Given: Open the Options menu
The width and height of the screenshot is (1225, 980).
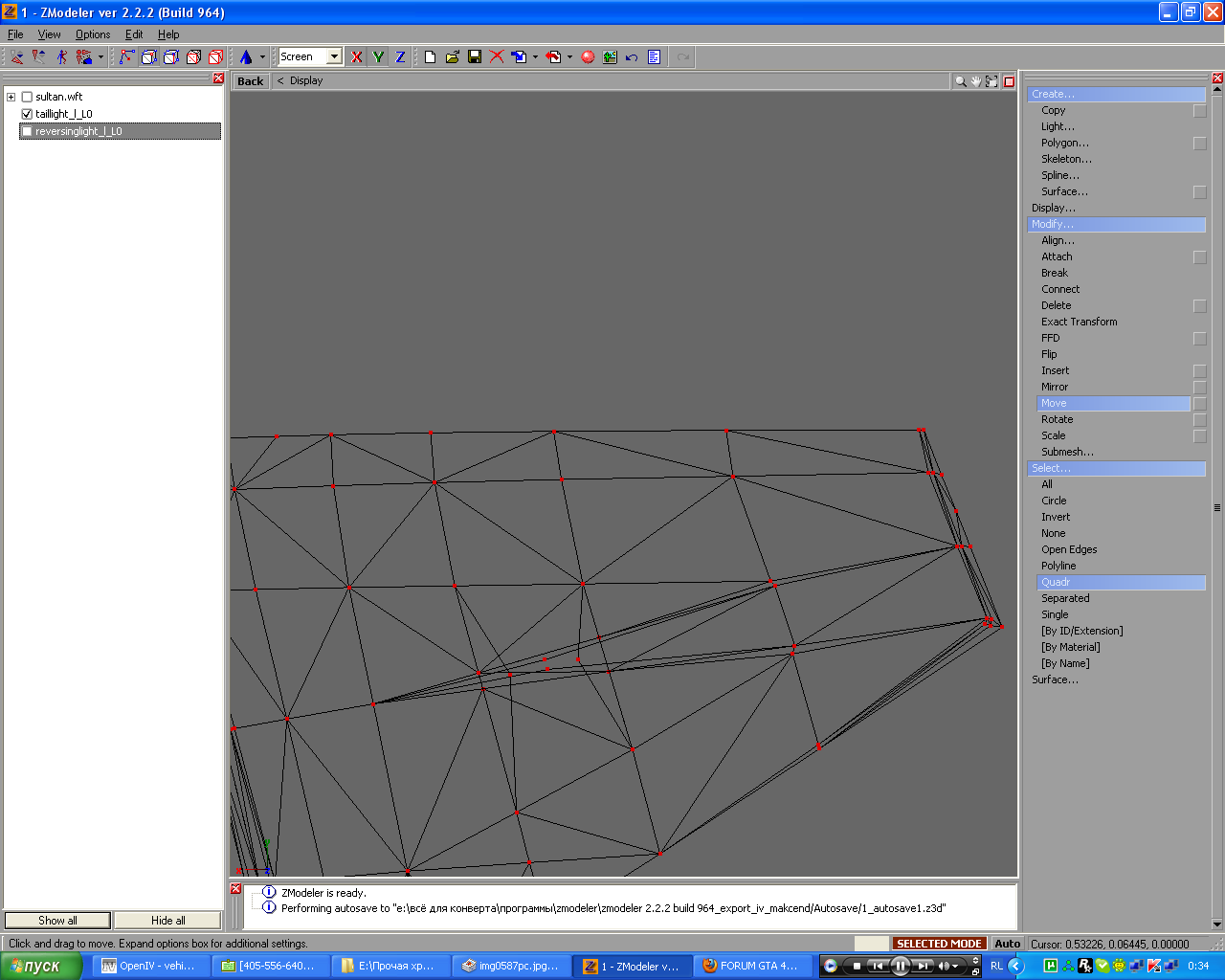Looking at the screenshot, I should coord(93,34).
